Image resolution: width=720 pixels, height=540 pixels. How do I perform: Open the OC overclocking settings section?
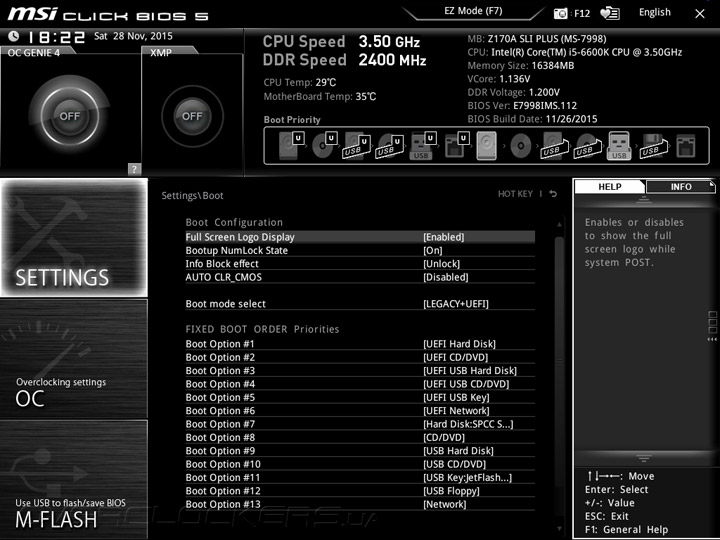coord(74,359)
